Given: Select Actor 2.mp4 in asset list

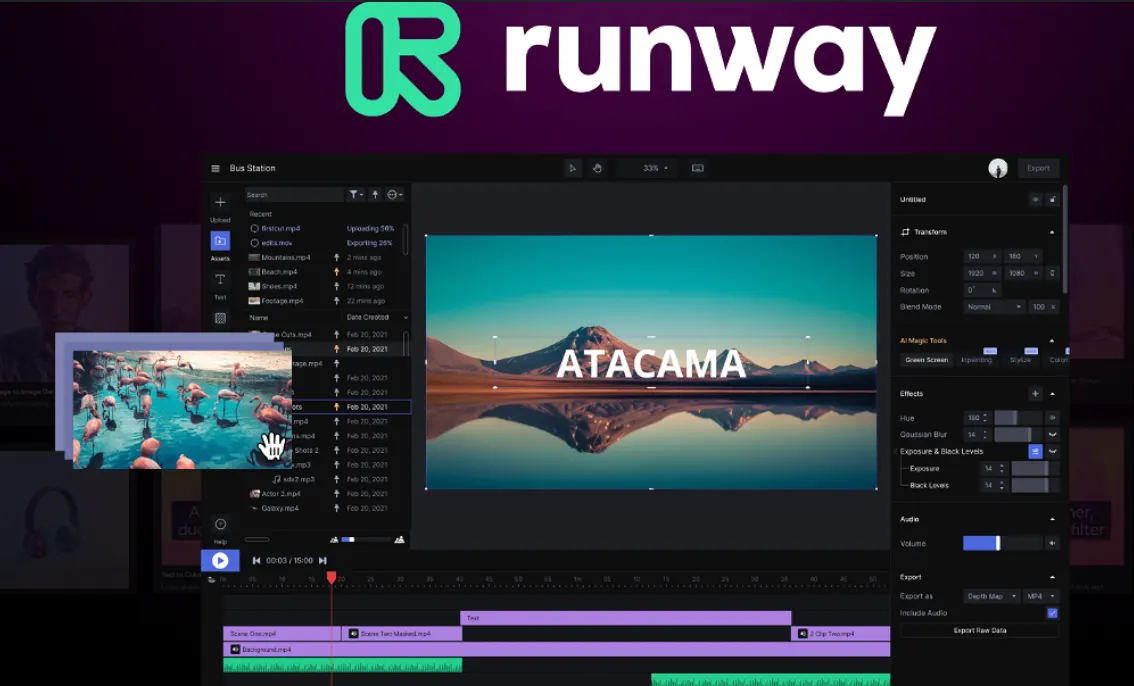Looking at the screenshot, I should [281, 494].
